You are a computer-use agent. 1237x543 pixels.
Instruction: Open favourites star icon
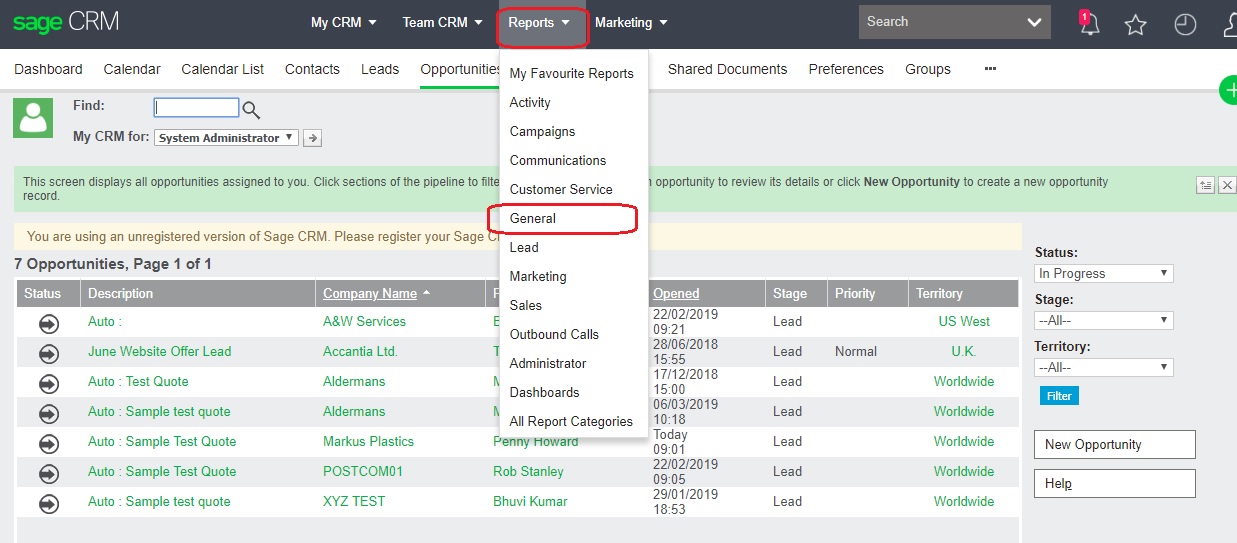pyautogui.click(x=1135, y=25)
